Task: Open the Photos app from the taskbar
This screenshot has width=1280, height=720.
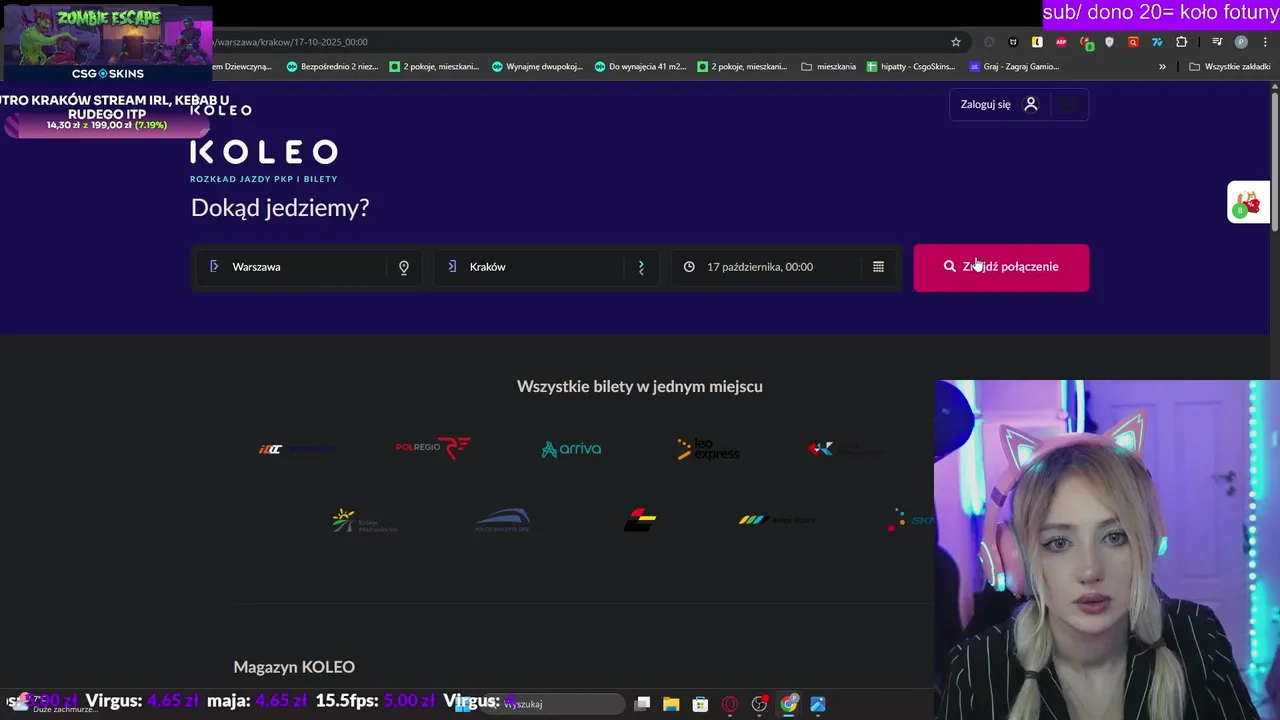Action: click(x=818, y=704)
